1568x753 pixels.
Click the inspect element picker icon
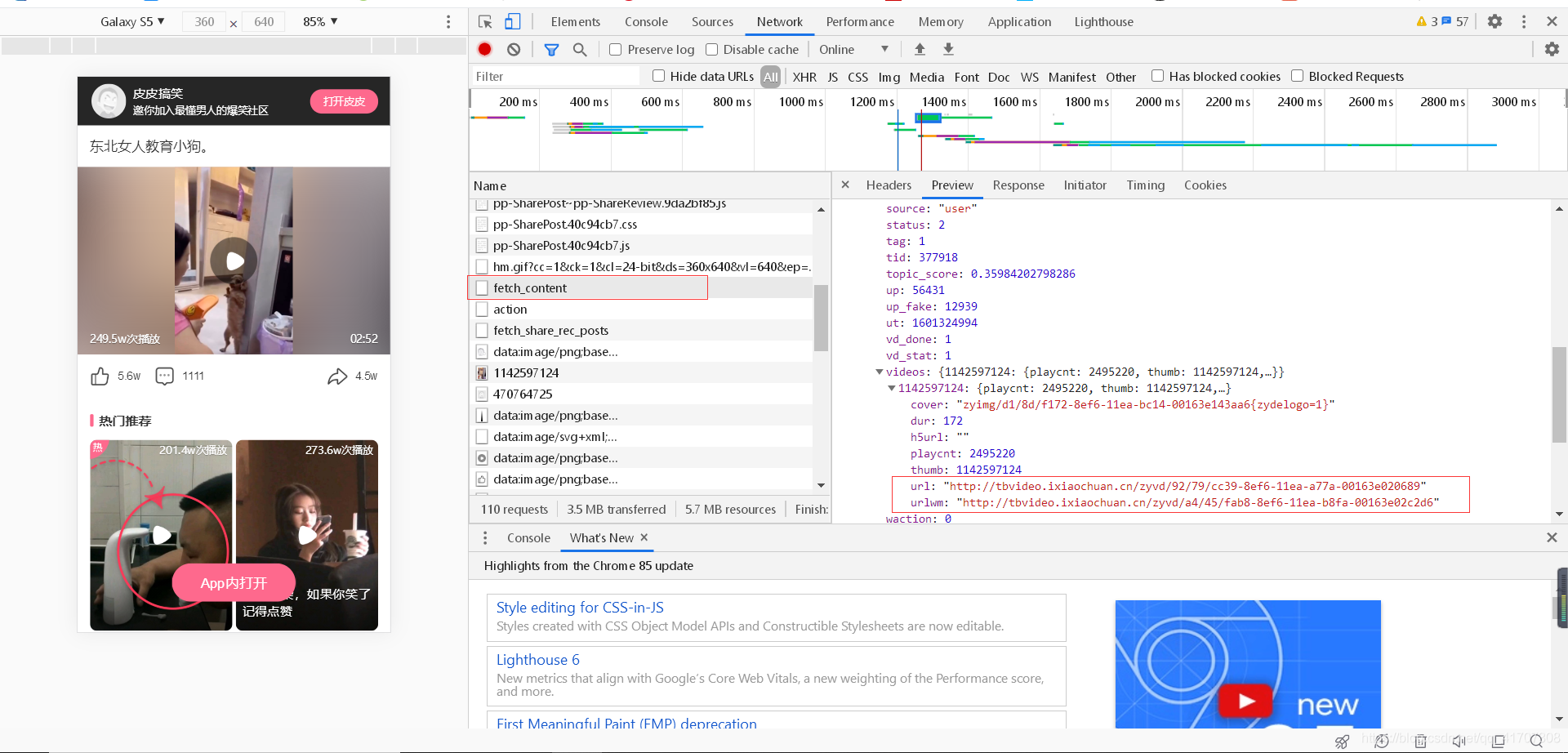tap(485, 22)
